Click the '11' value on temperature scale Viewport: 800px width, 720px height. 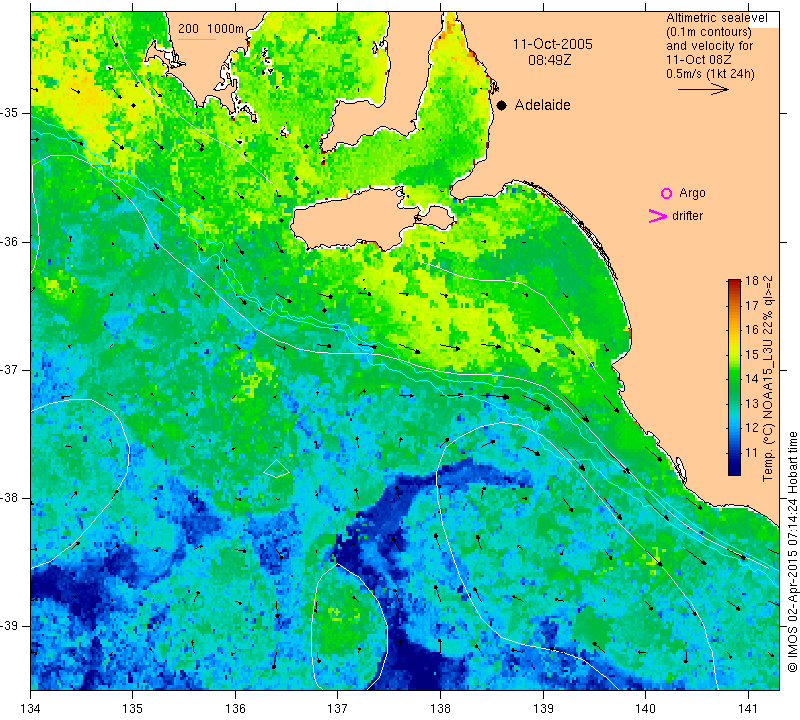click(752, 452)
